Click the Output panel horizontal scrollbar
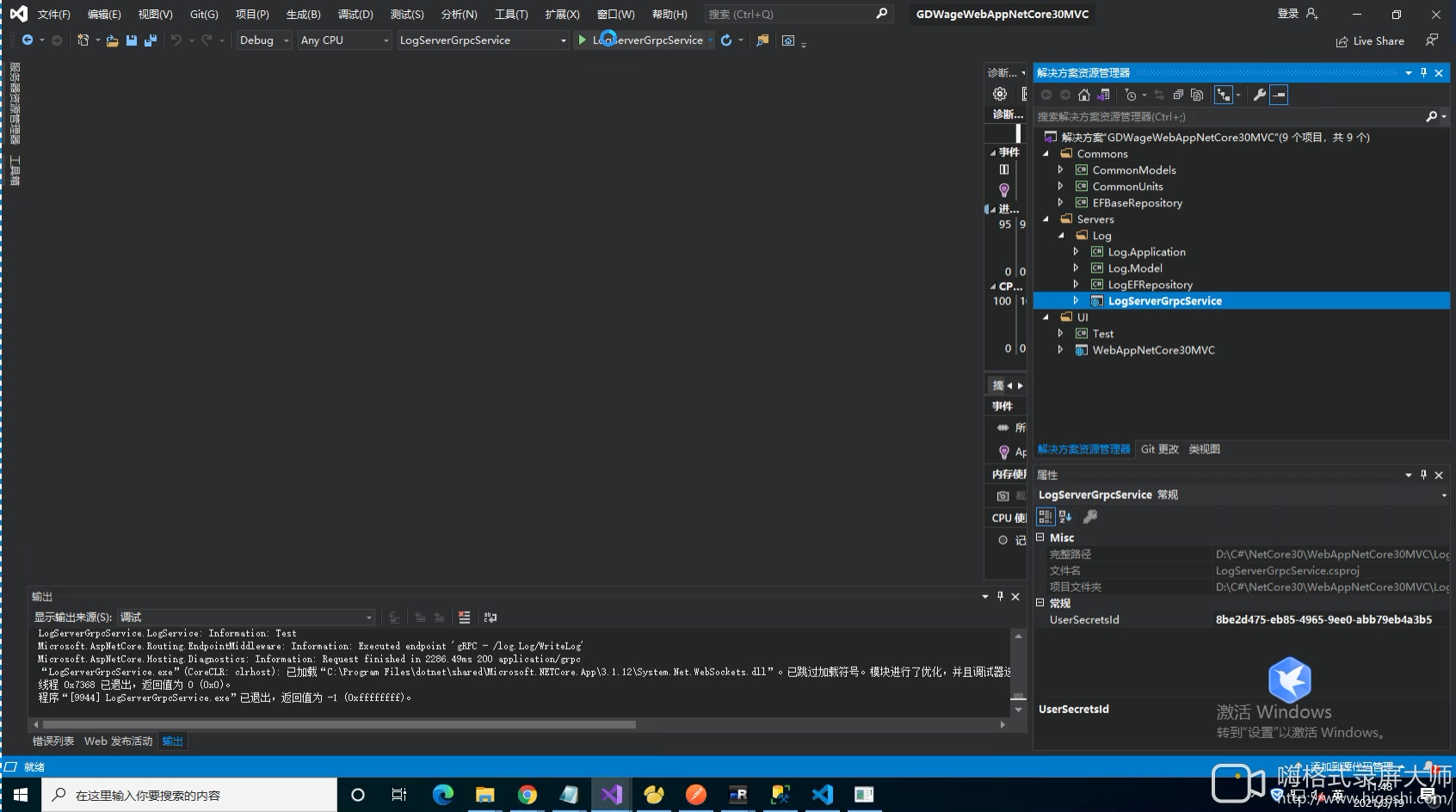This screenshot has width=1456, height=812. (x=340, y=725)
